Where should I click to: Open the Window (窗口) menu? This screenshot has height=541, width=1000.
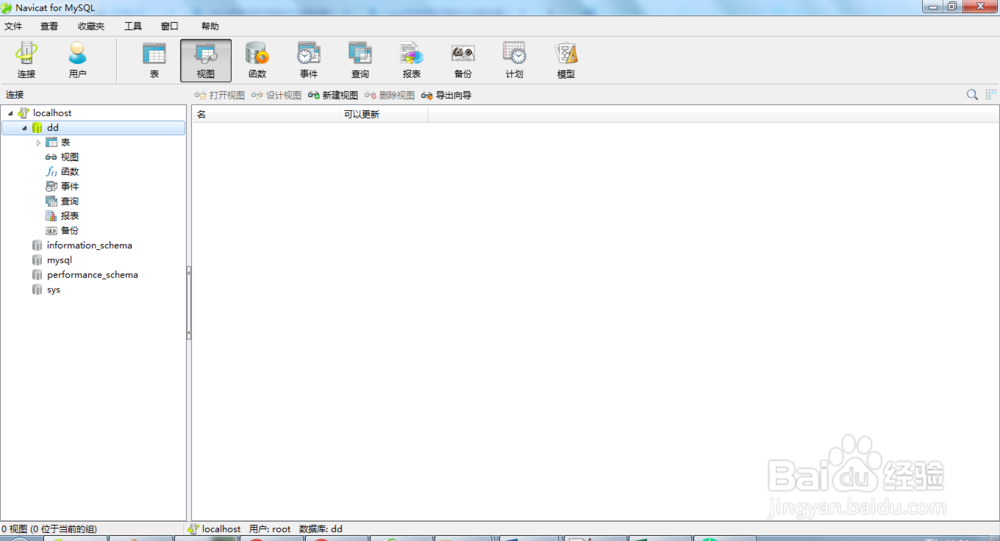point(170,26)
